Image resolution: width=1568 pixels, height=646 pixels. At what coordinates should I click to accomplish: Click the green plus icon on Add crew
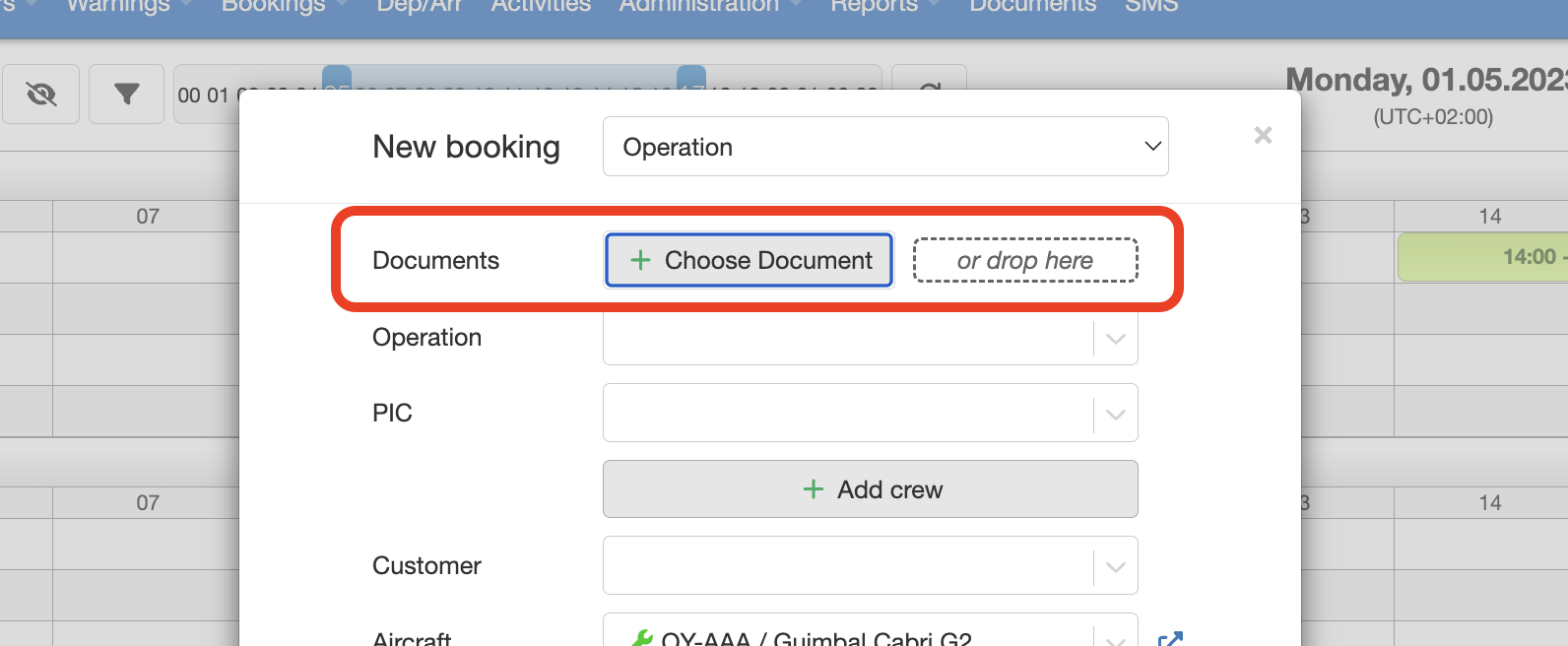[x=813, y=489]
